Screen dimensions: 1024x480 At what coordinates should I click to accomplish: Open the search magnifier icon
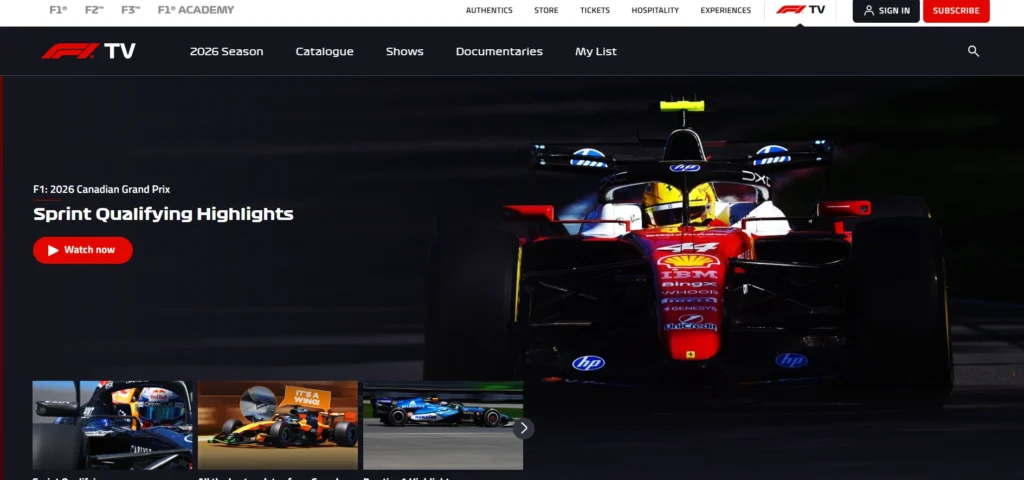[x=973, y=51]
